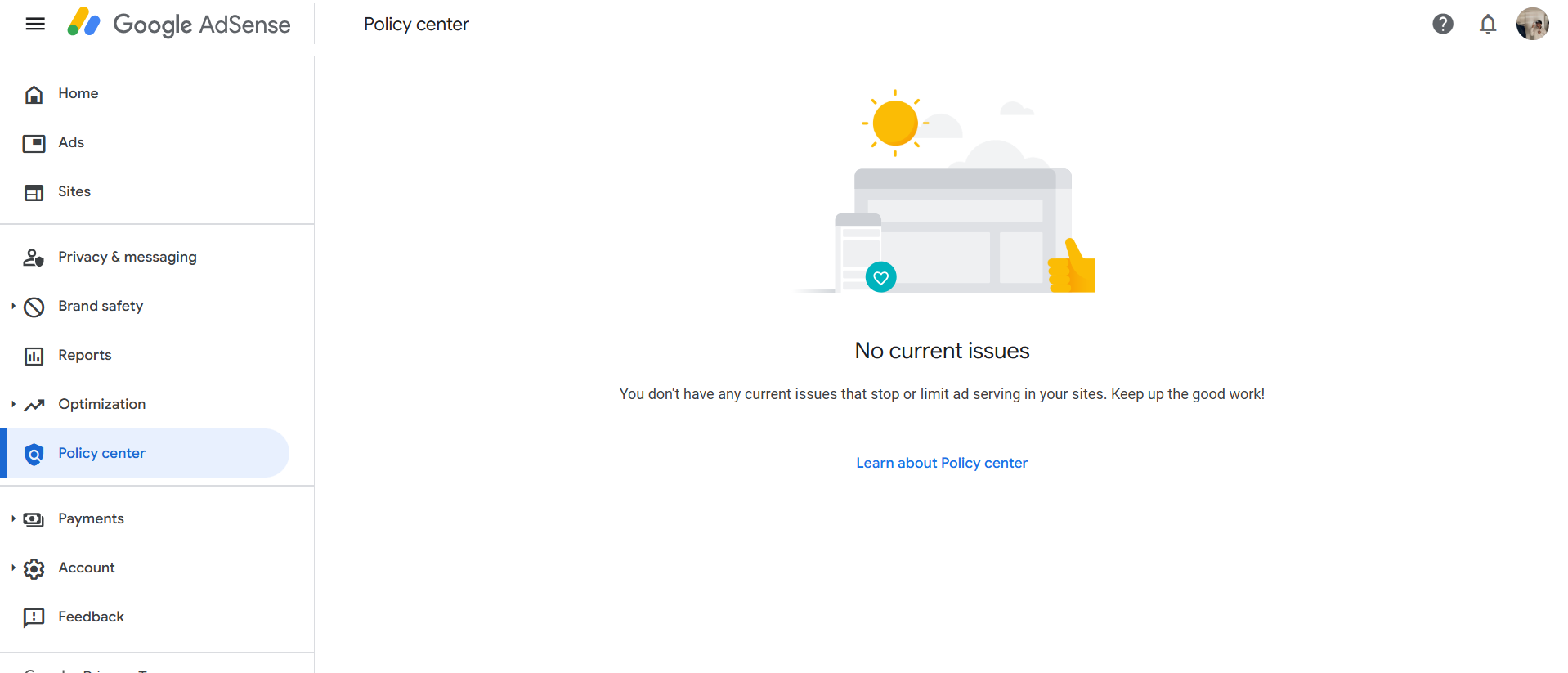
Task: Open the Help question mark icon
Action: click(x=1443, y=24)
